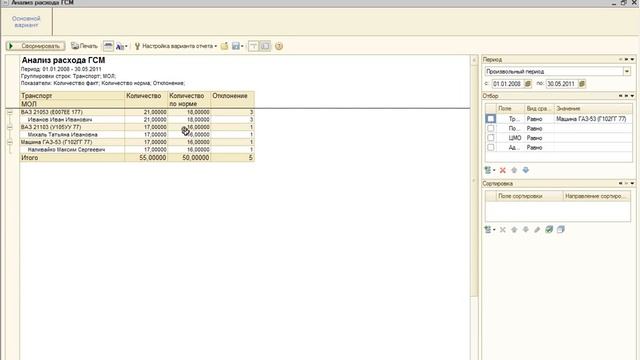The image size is (640, 360).
Task: Open the save settings diskette dropdown
Action: (238, 46)
